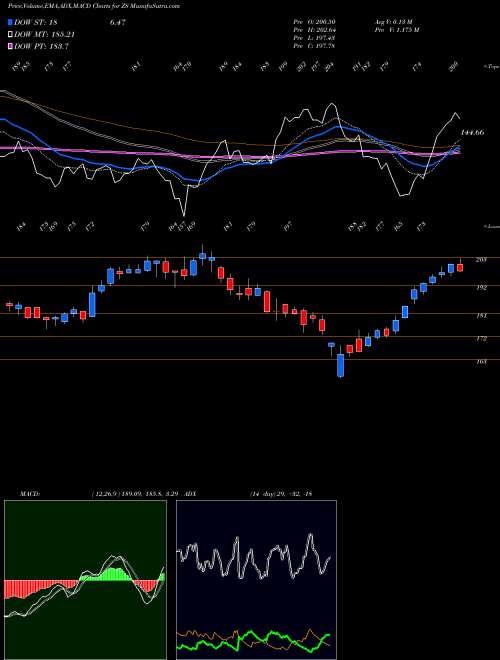Click the ADX panel heading

point(192,493)
